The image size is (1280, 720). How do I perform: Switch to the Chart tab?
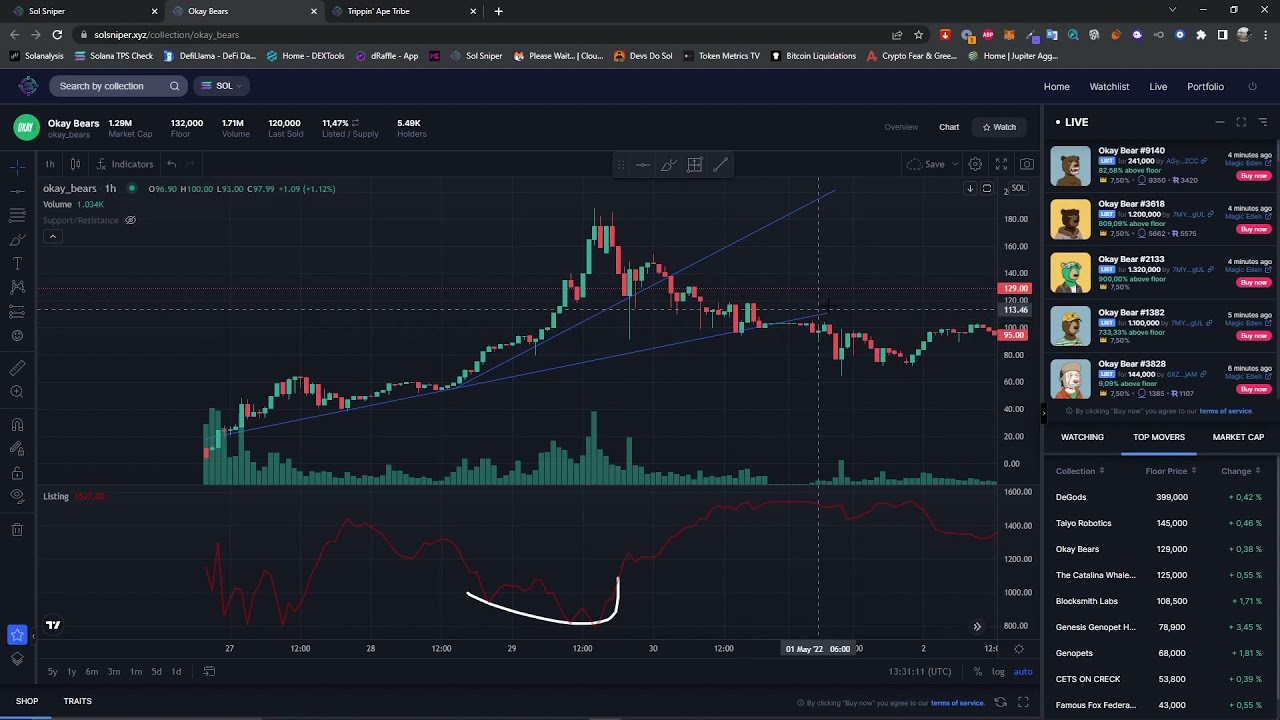tap(949, 127)
